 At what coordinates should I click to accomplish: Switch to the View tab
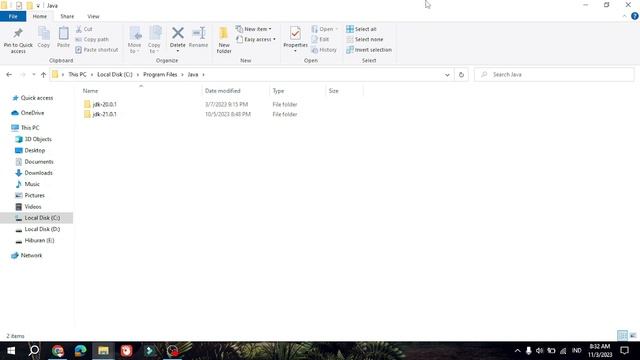coord(93,16)
